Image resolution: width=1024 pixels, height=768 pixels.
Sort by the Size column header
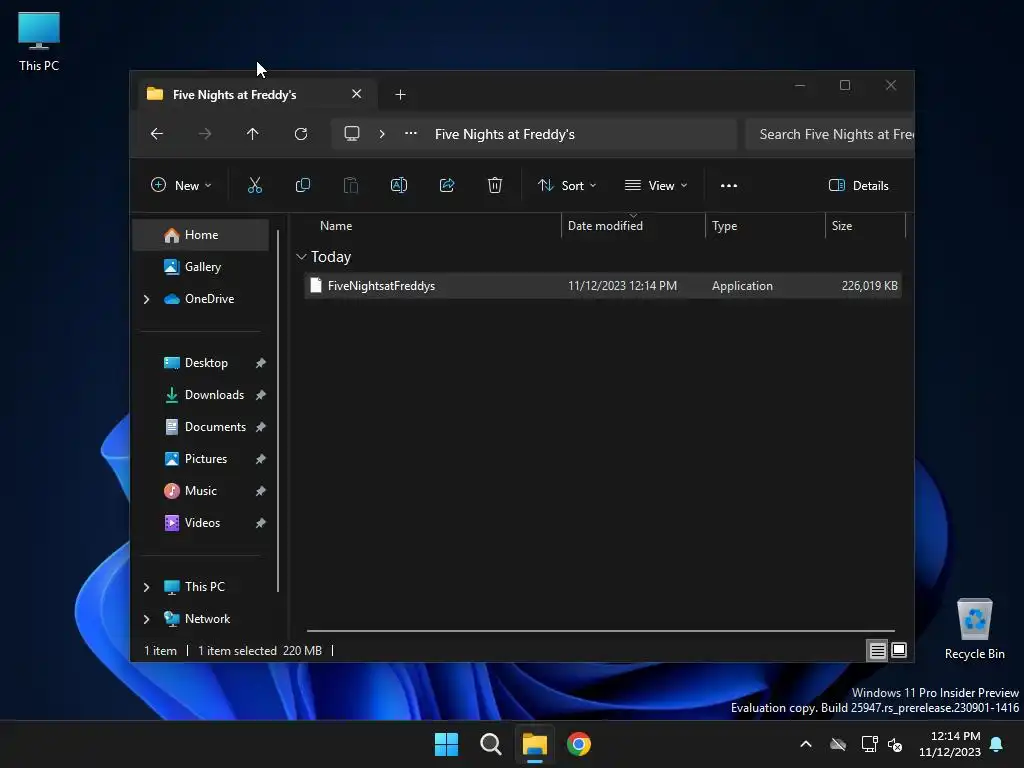865,226
